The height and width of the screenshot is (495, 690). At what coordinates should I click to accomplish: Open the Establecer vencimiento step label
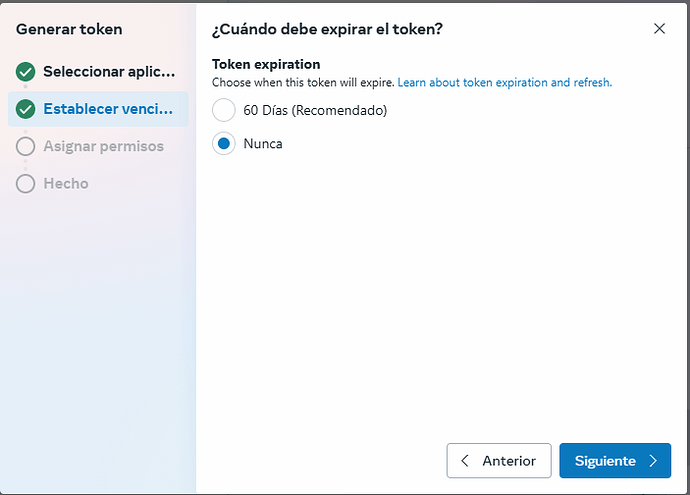(x=110, y=109)
